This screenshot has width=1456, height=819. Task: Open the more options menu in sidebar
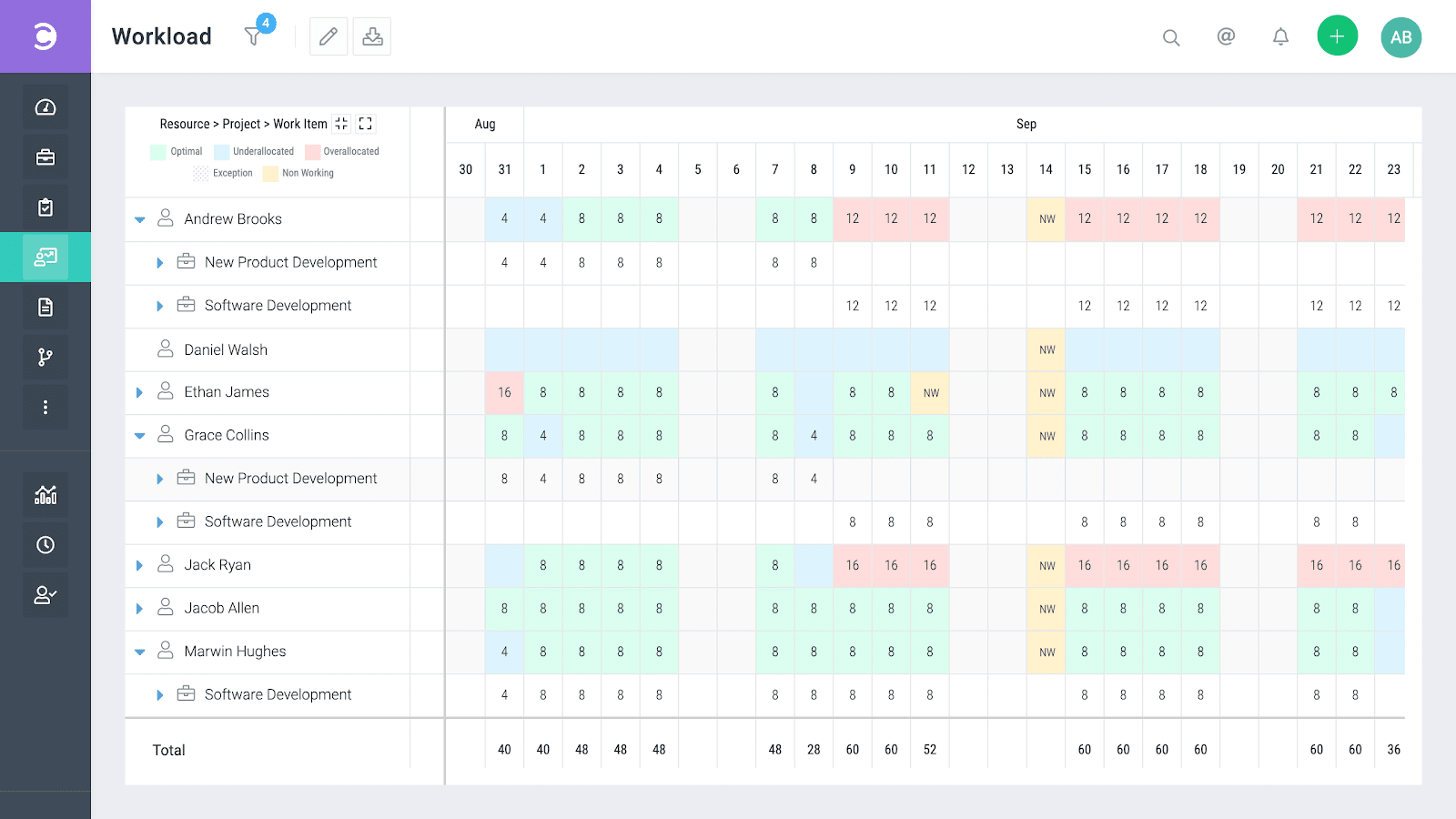pyautogui.click(x=45, y=407)
